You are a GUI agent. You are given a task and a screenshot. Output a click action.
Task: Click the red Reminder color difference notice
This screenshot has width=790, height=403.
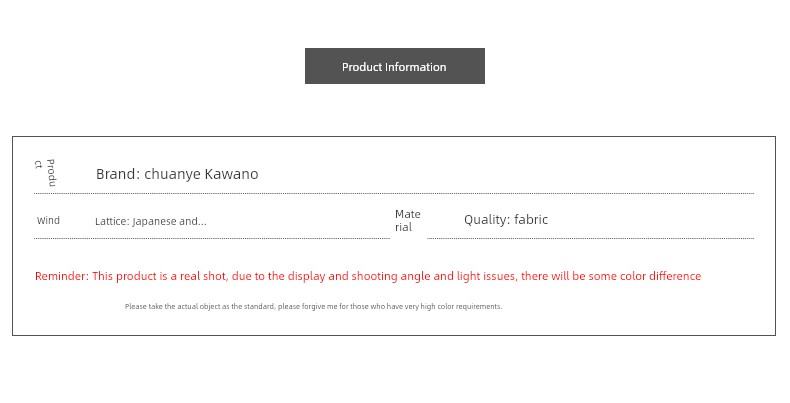[368, 276]
